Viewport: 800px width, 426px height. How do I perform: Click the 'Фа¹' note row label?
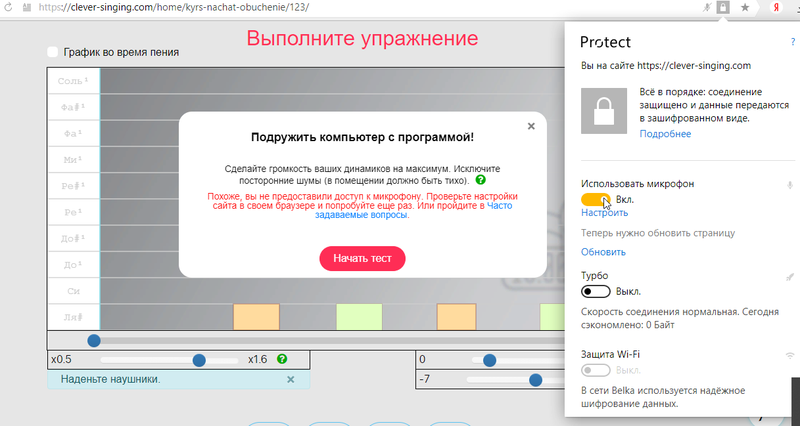pyautogui.click(x=73, y=134)
